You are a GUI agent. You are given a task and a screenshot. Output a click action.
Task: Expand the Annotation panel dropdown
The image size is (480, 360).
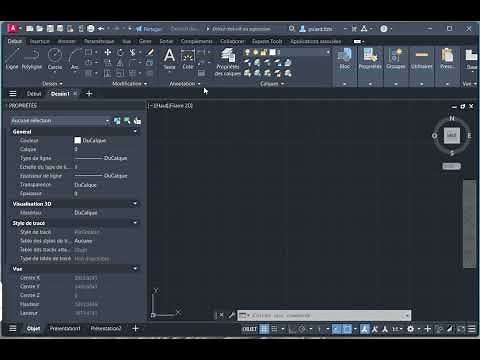point(185,84)
